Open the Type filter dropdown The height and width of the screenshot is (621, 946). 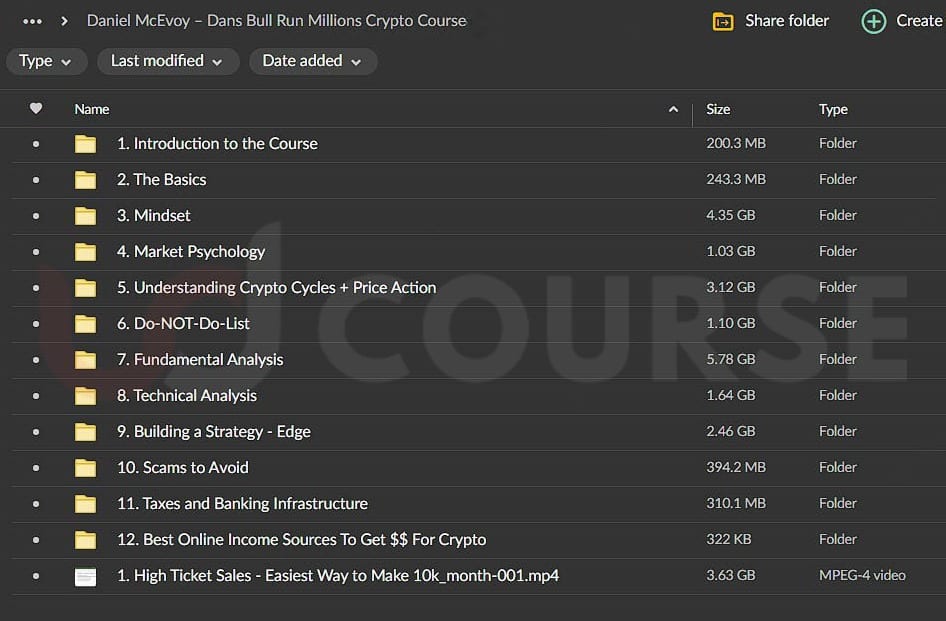(x=45, y=61)
